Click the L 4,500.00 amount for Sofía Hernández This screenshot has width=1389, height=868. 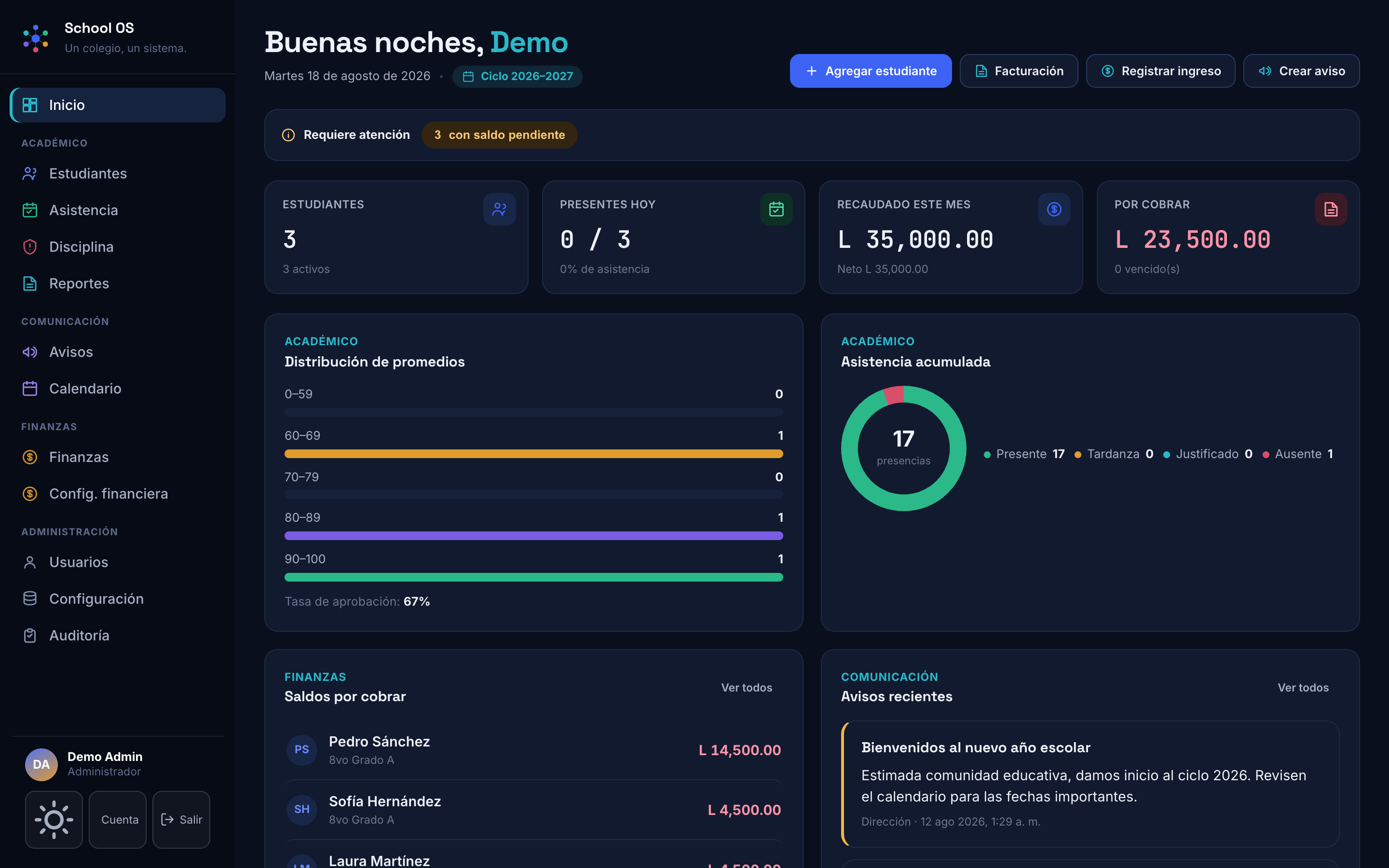pos(745,810)
